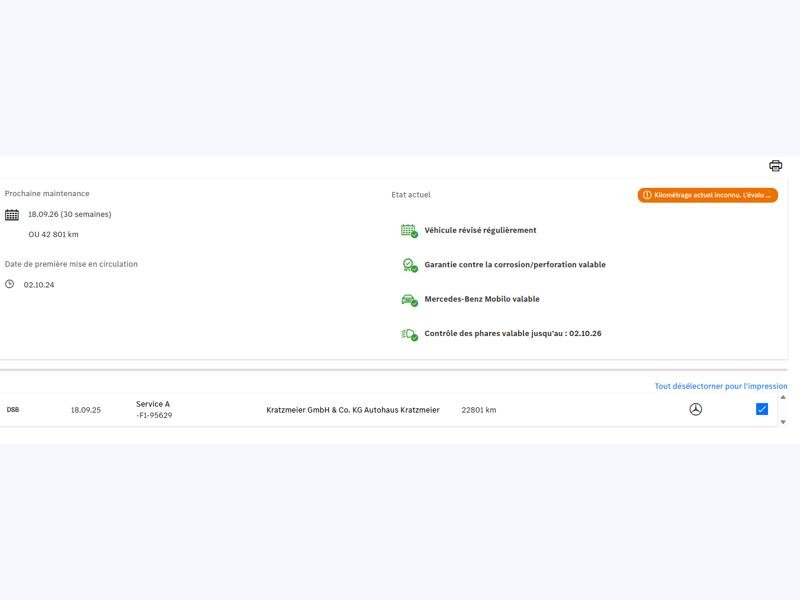Select the Service A entry text

click(x=153, y=404)
